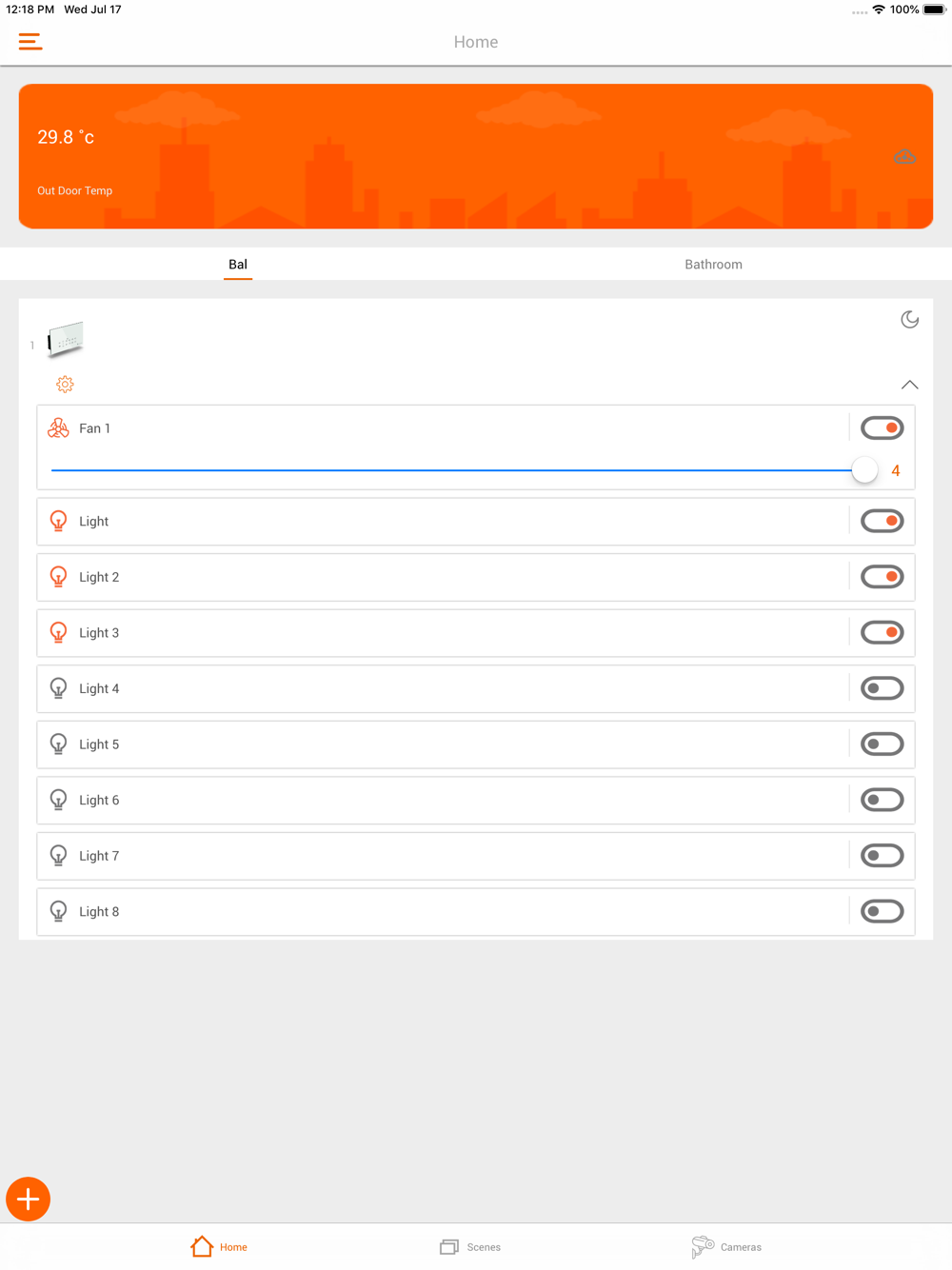952x1270 pixels.
Task: Turn off Fan 1 switch
Action: tap(882, 428)
